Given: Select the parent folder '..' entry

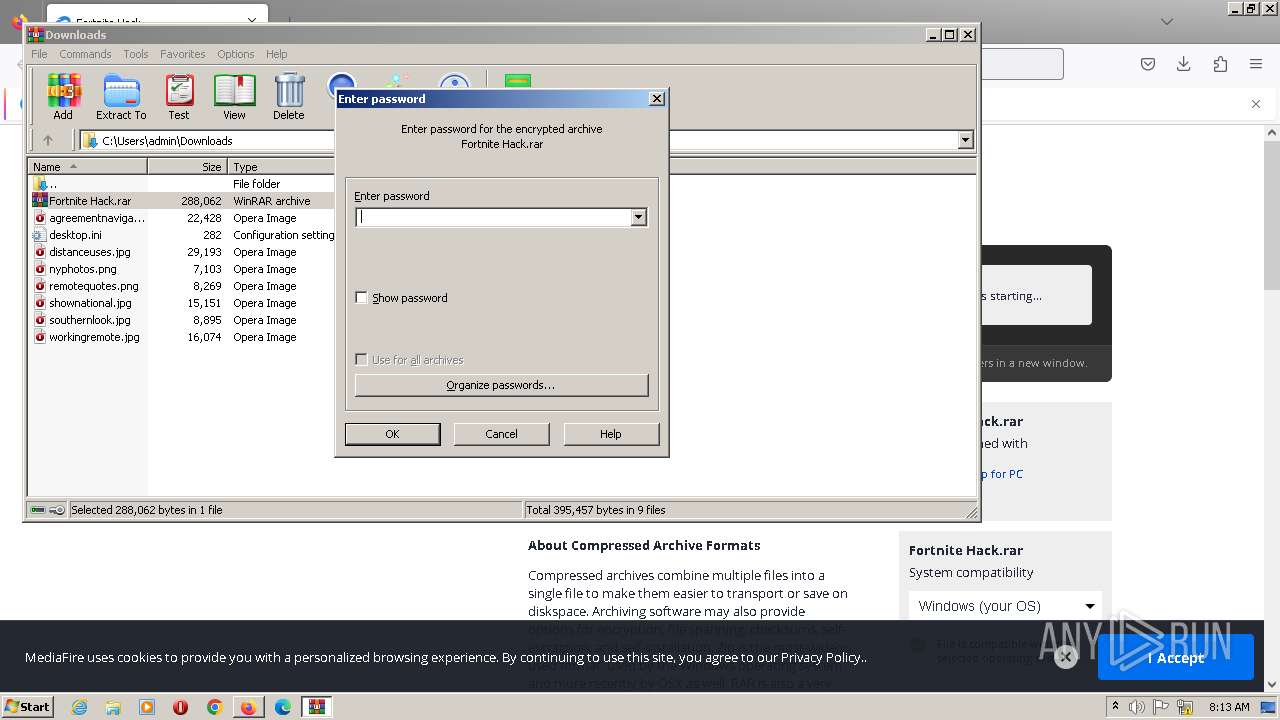Looking at the screenshot, I should click(45, 184).
